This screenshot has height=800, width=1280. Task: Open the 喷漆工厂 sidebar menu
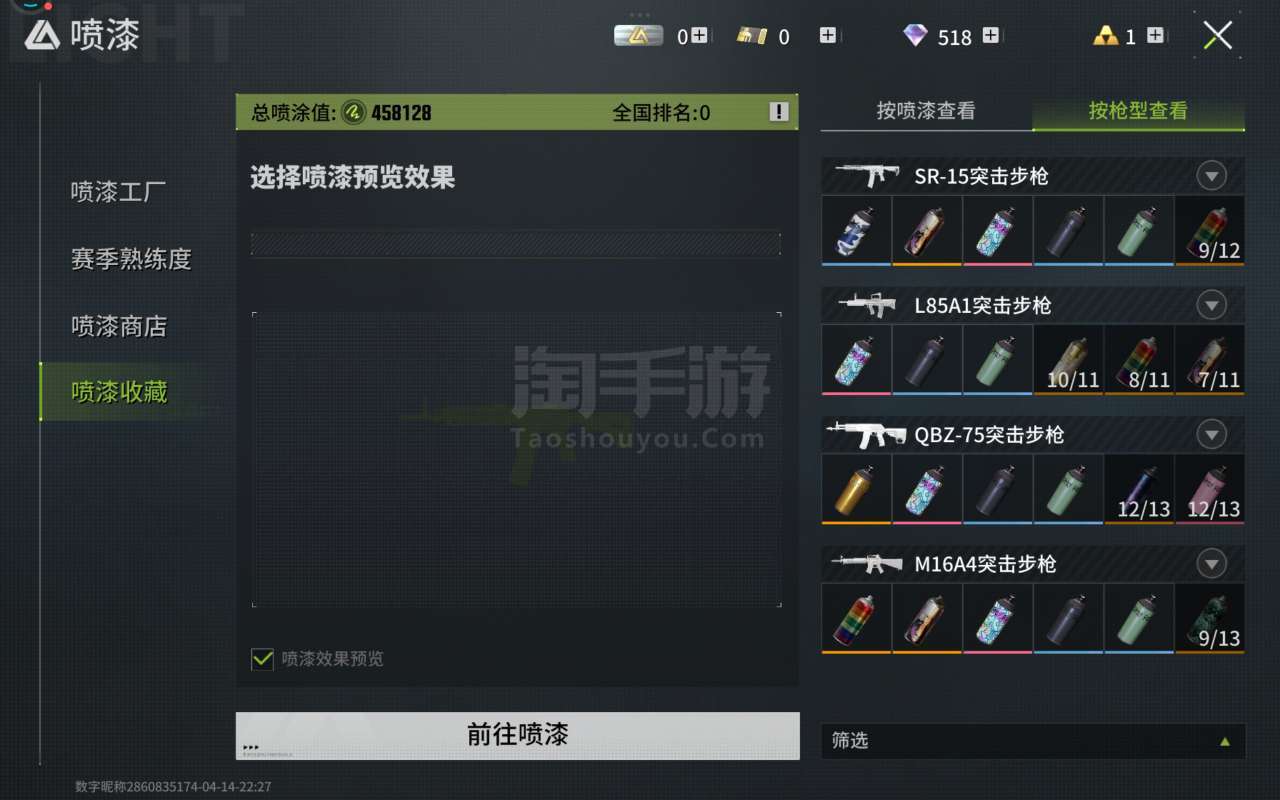118,192
